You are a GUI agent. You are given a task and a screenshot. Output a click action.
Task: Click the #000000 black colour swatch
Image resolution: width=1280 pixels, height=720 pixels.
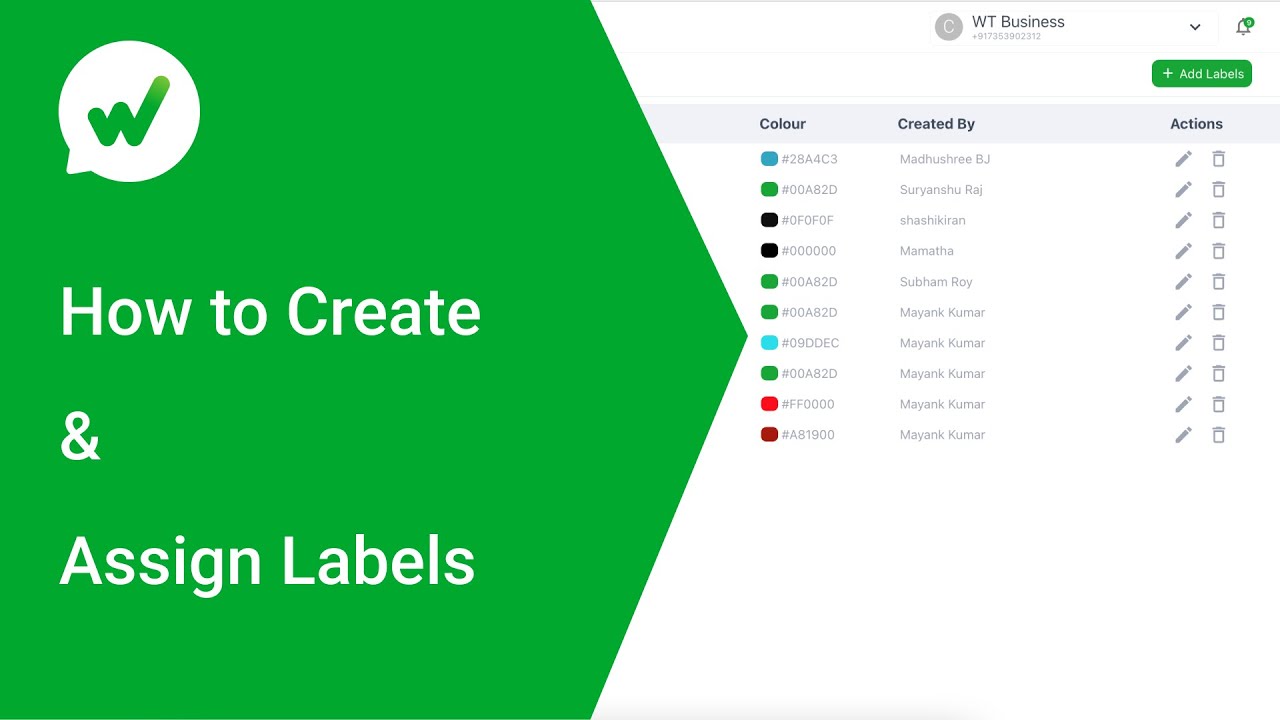pos(769,251)
